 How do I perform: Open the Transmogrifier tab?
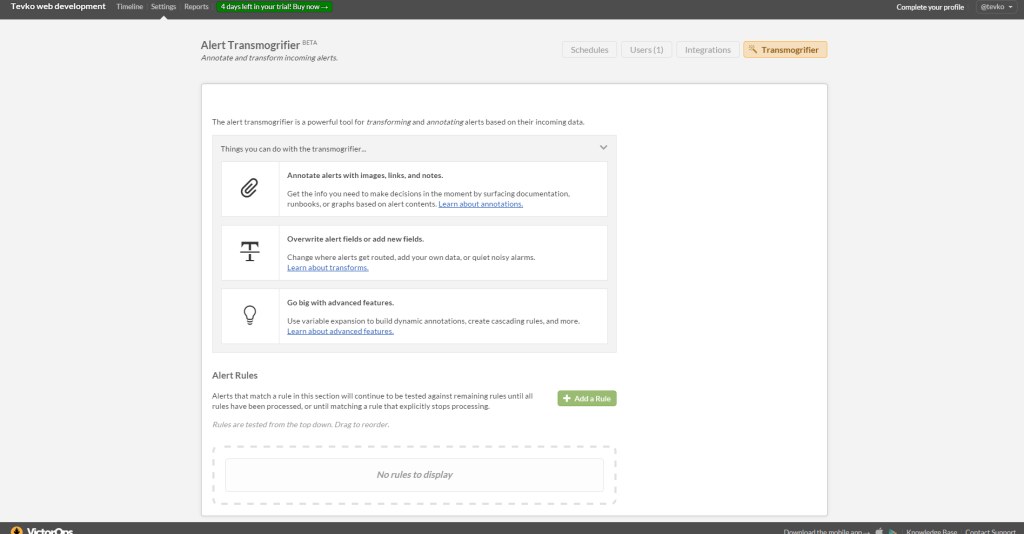point(785,50)
